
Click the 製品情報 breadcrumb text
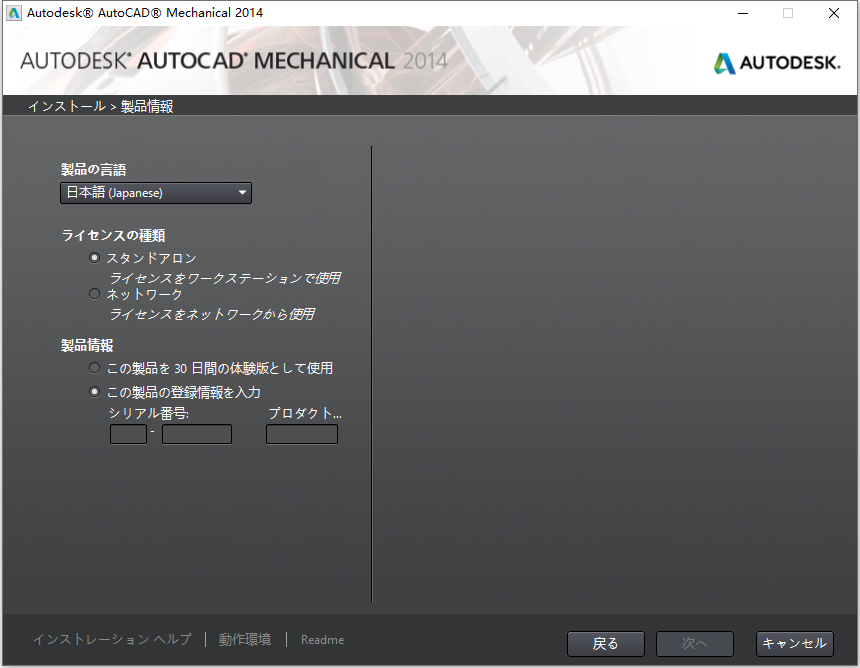[x=147, y=106]
